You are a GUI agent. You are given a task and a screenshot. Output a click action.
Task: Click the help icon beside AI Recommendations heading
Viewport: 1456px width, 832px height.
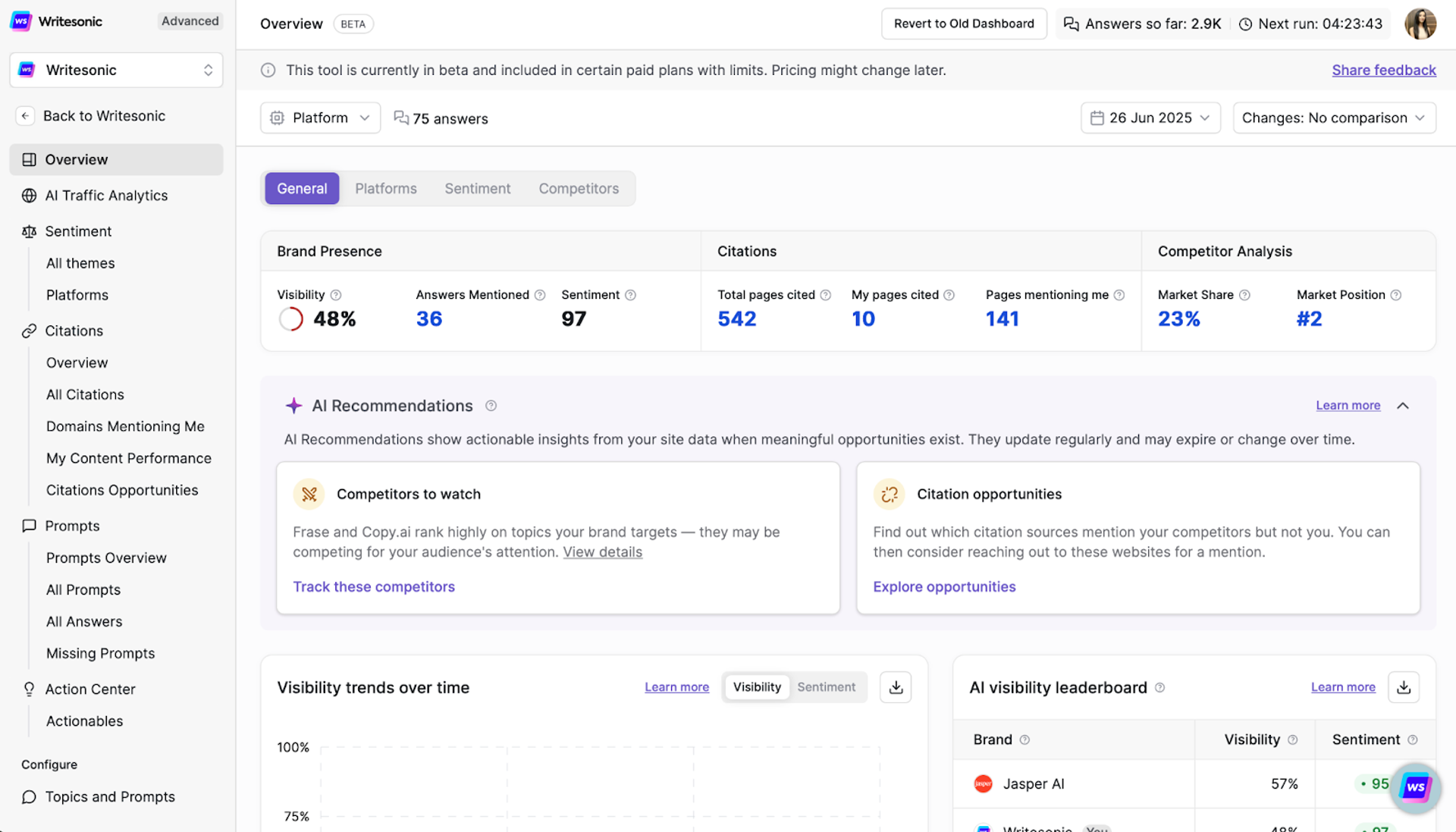tap(491, 406)
